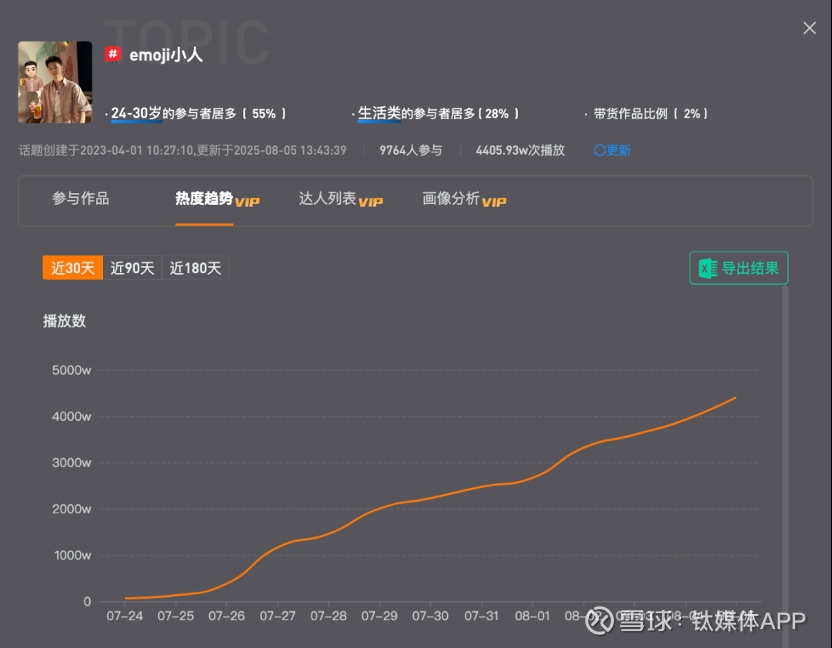Click the blue refresh icon beside 更新

pyautogui.click(x=599, y=150)
